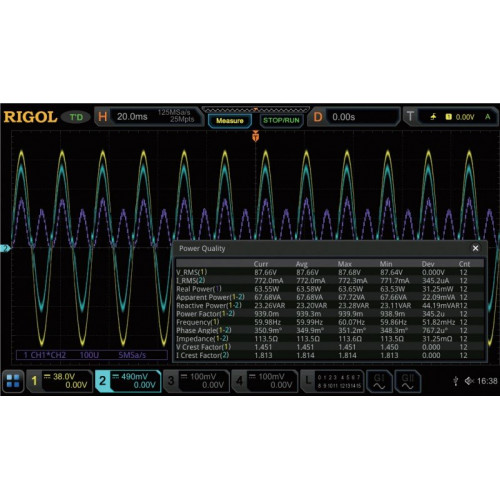Click the muted speaker icon
This screenshot has width=500, height=500.
tap(469, 381)
